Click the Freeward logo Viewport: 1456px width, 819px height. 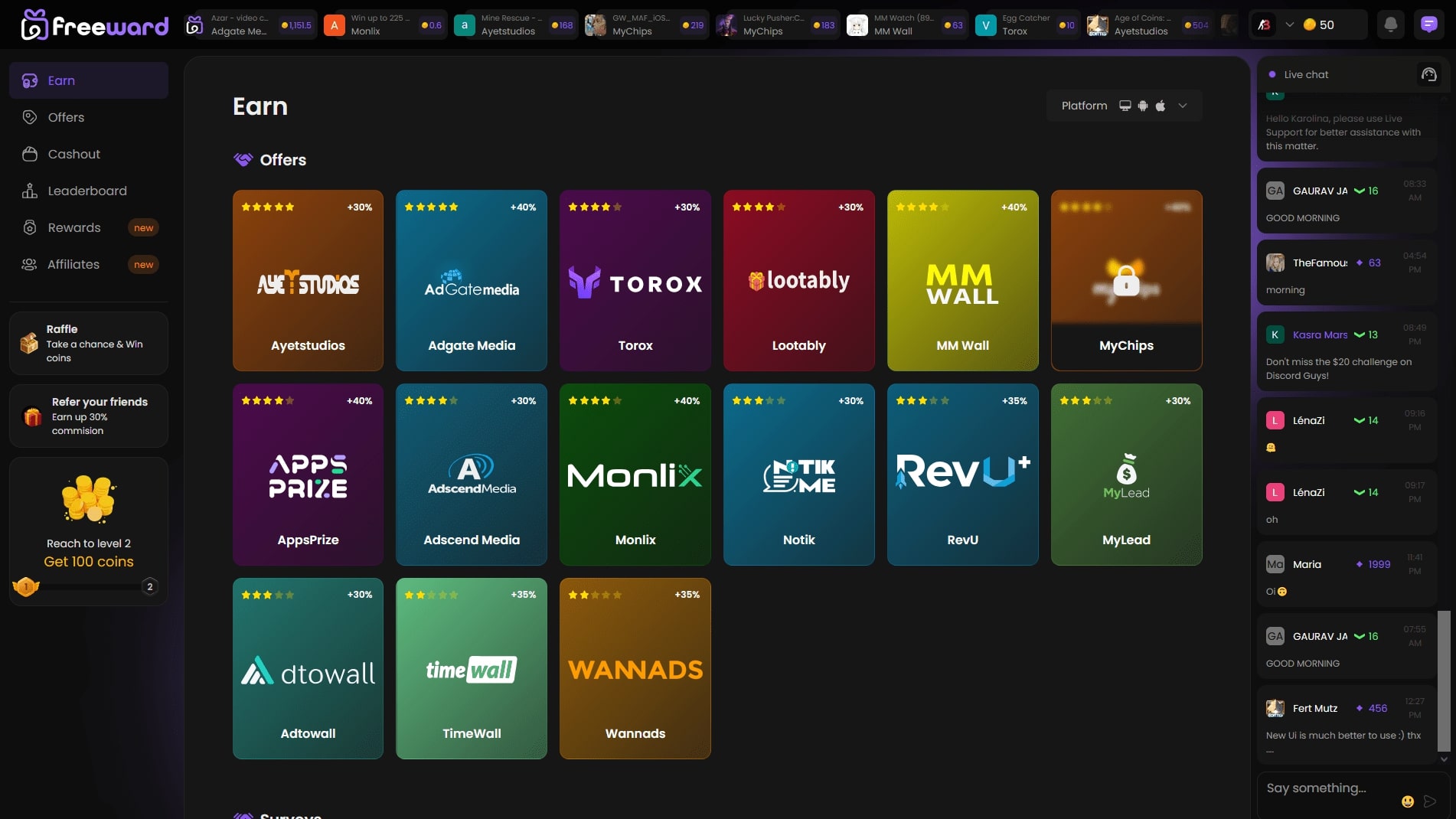pyautogui.click(x=93, y=24)
